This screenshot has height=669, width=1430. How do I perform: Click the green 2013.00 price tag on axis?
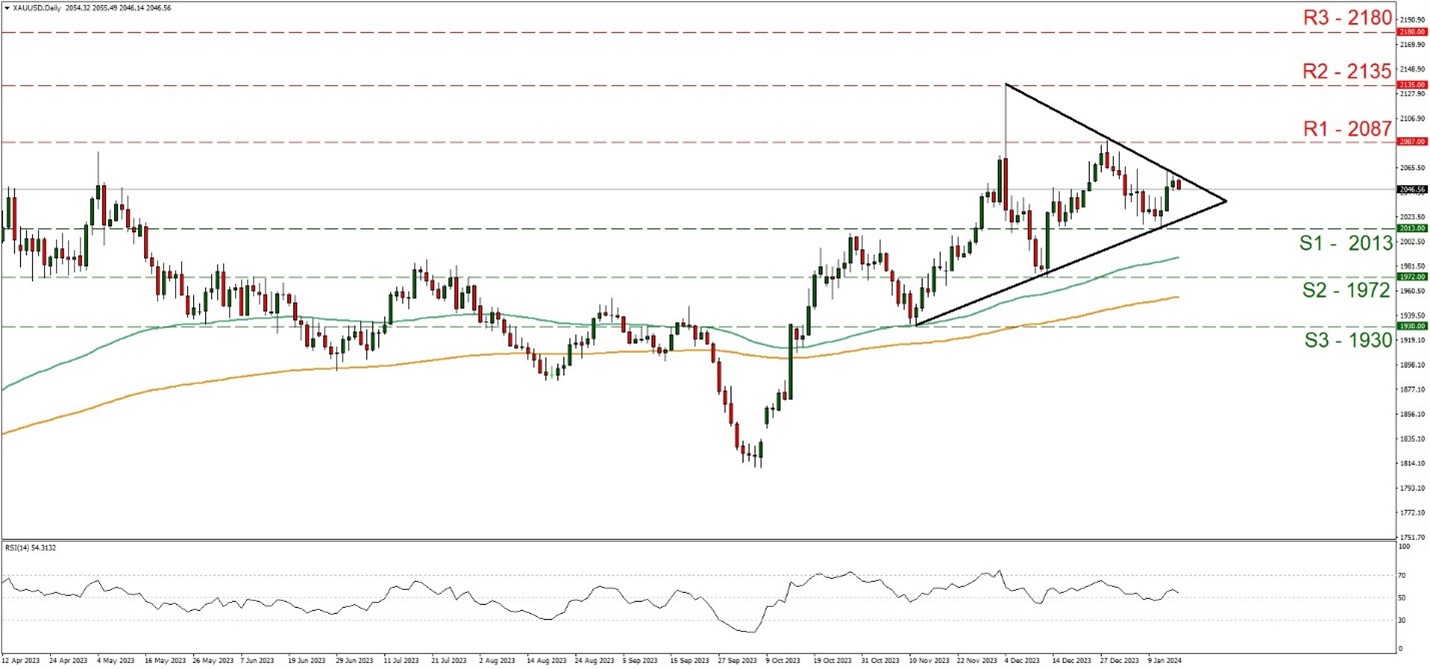(x=1412, y=228)
